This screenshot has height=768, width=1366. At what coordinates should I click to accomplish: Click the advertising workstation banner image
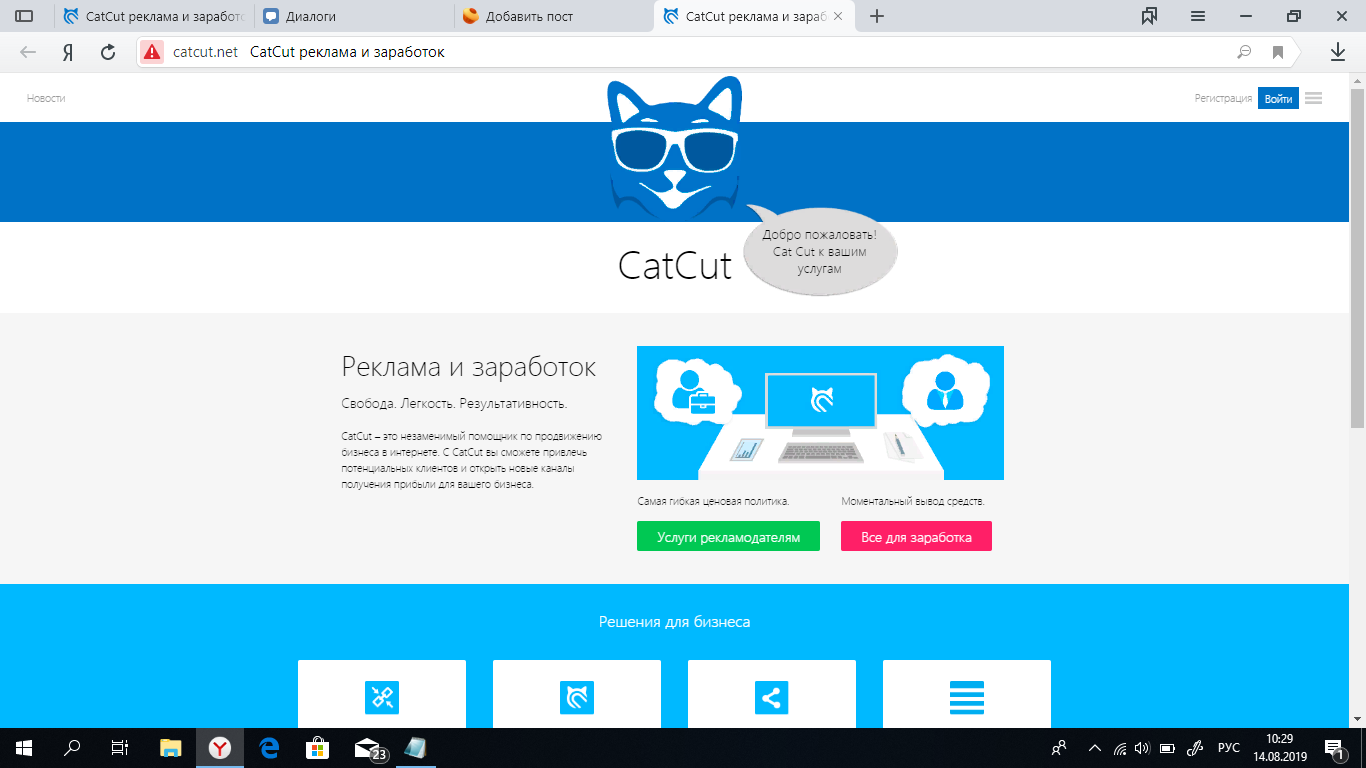(820, 413)
